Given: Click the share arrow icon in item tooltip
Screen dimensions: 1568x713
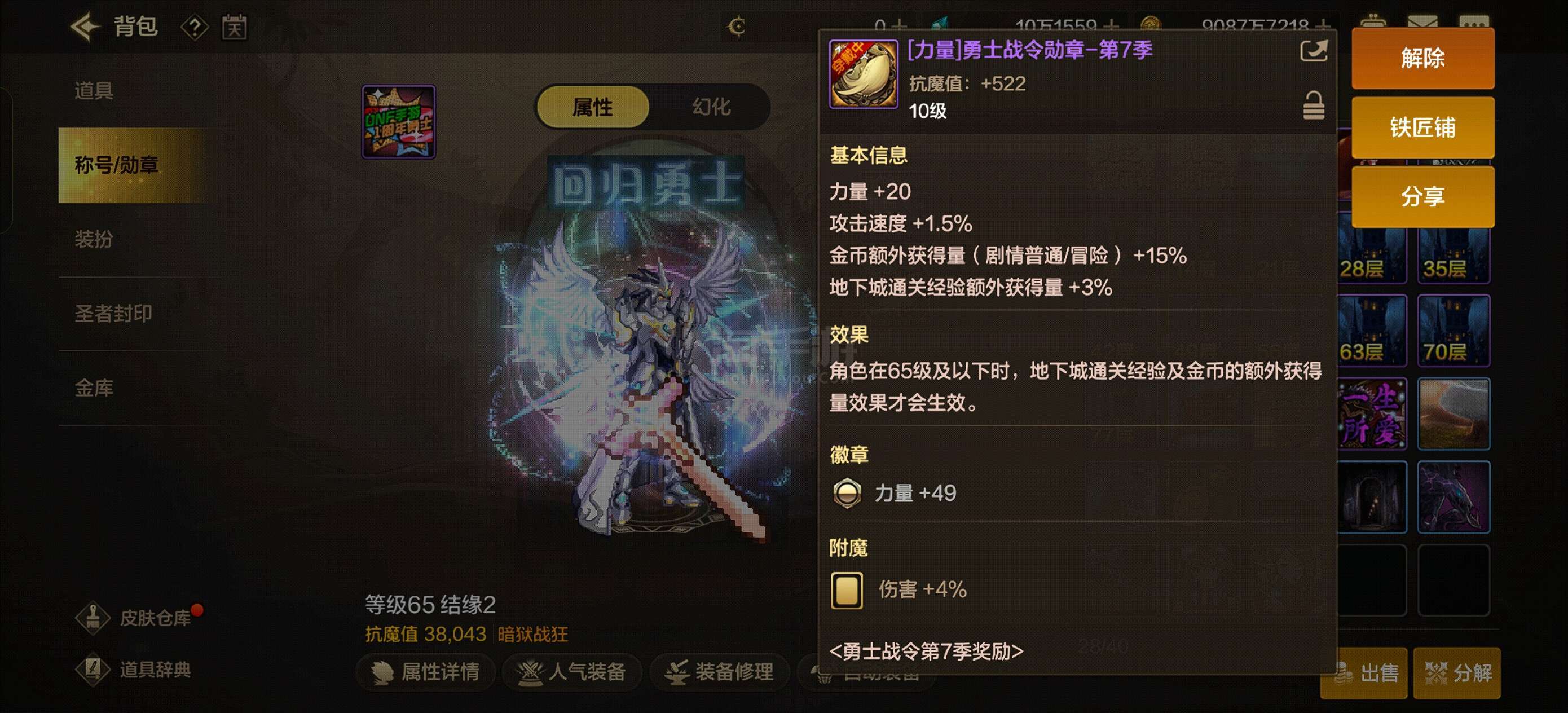Looking at the screenshot, I should click(x=1313, y=51).
